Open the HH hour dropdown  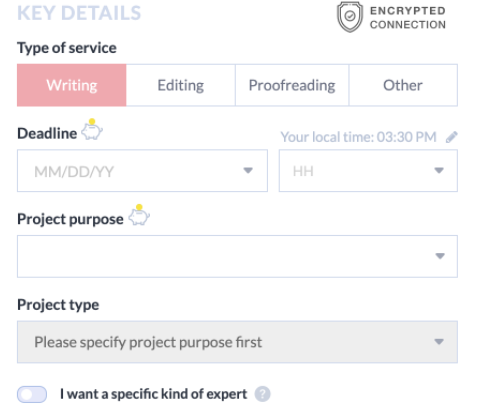pyautogui.click(x=368, y=171)
